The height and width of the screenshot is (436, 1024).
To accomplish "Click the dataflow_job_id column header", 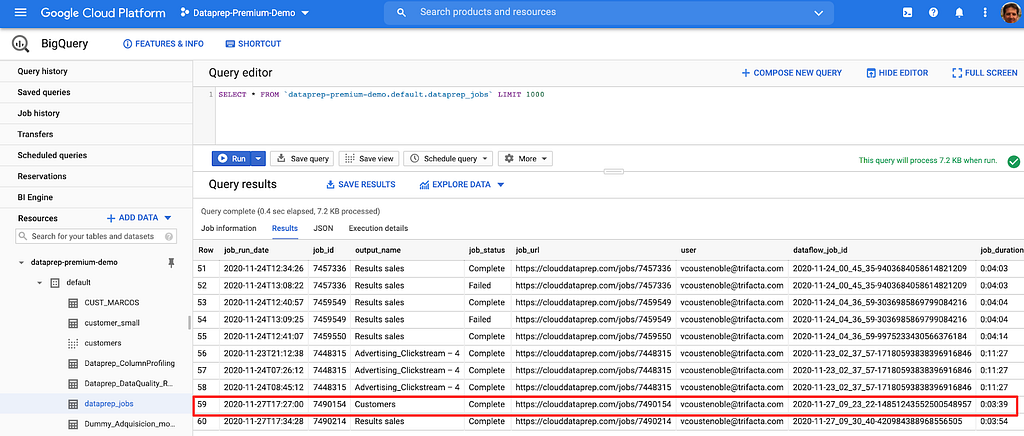I will [x=820, y=250].
